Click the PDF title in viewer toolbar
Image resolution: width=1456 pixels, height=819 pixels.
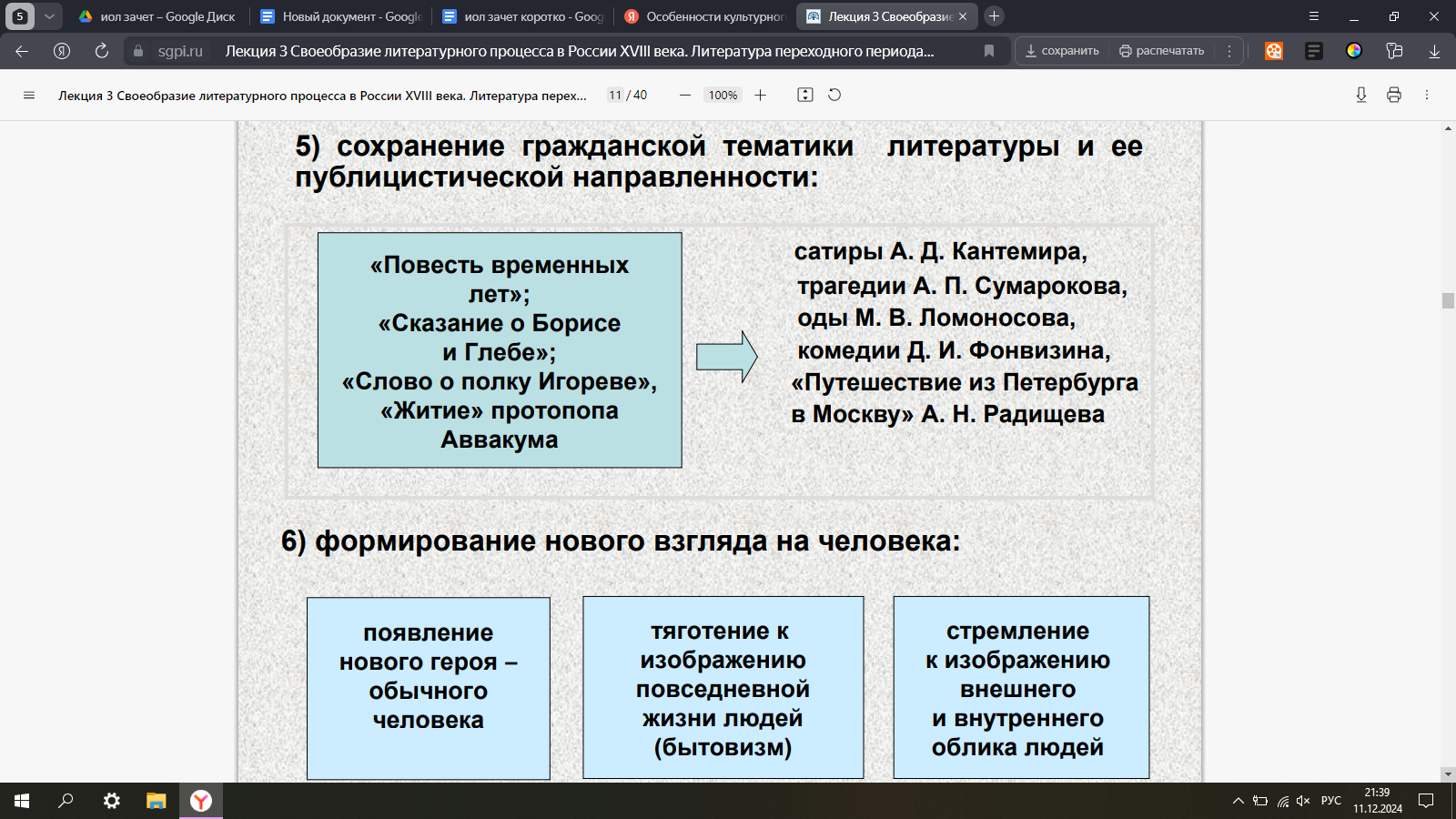[x=322, y=95]
